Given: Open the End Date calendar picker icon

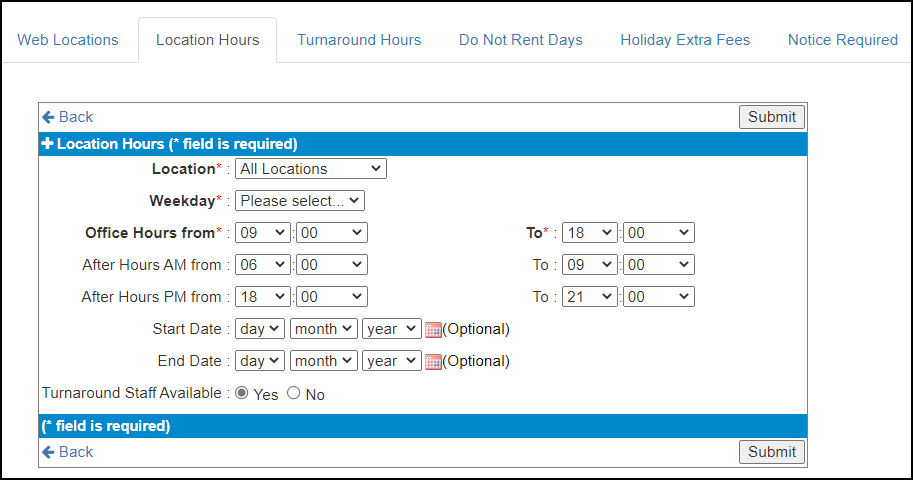Looking at the screenshot, I should pyautogui.click(x=433, y=361).
